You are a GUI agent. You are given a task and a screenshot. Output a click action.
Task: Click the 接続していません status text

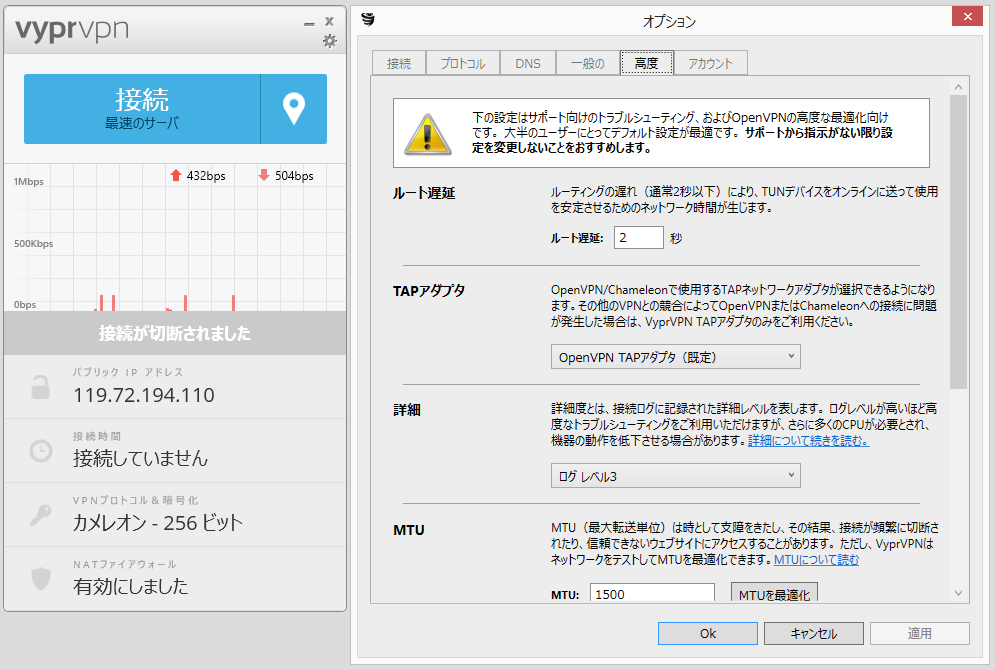pyautogui.click(x=140, y=458)
